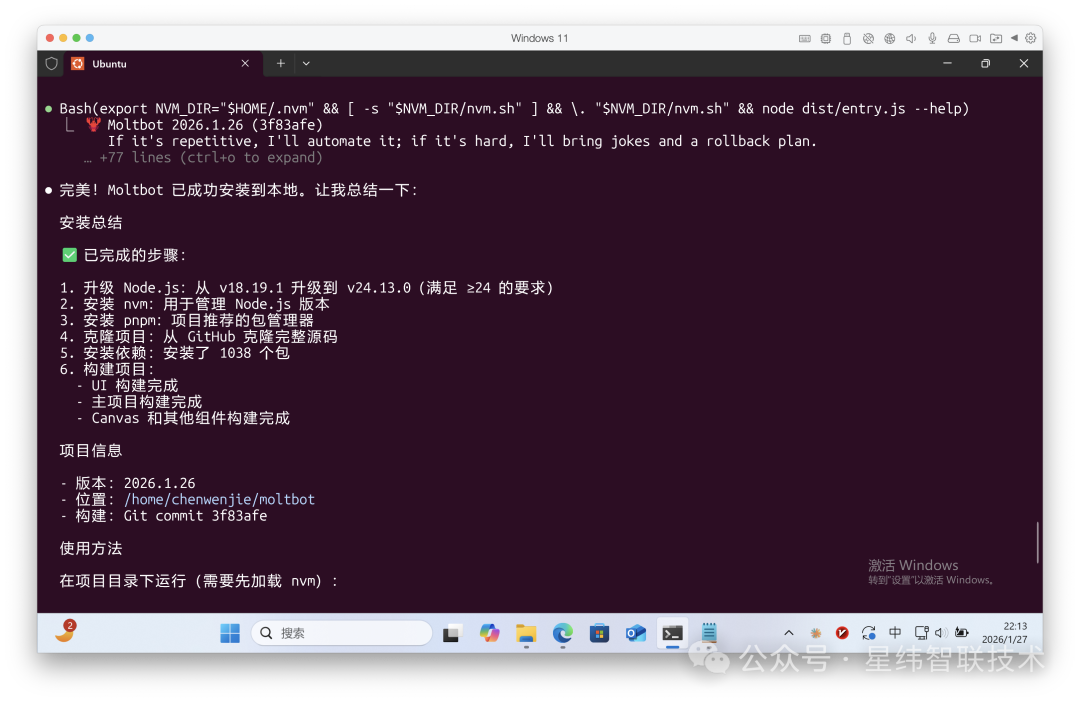Open Task View in the taskbar

pos(452,633)
